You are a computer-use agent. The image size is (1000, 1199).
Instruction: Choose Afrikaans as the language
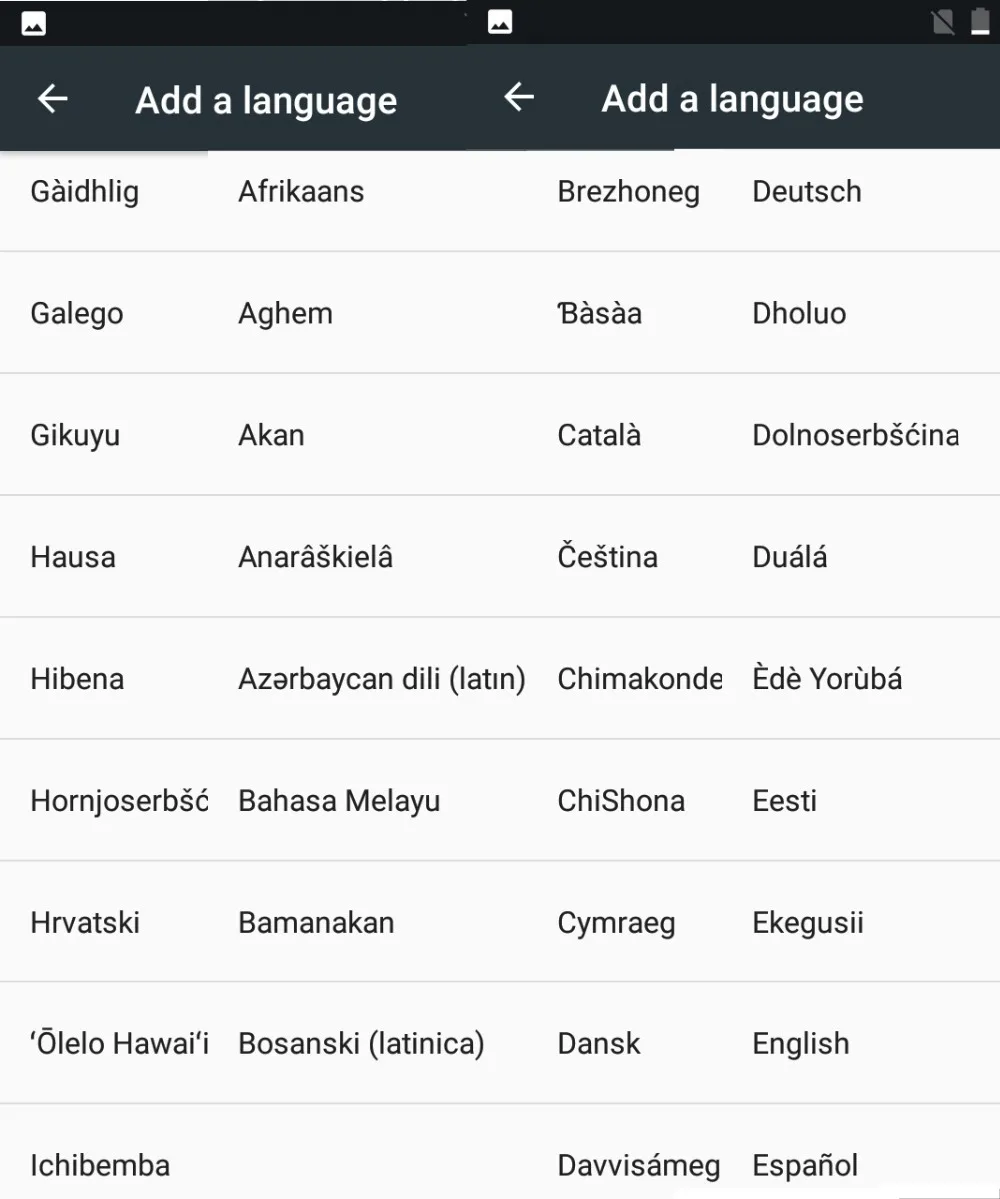click(x=301, y=192)
